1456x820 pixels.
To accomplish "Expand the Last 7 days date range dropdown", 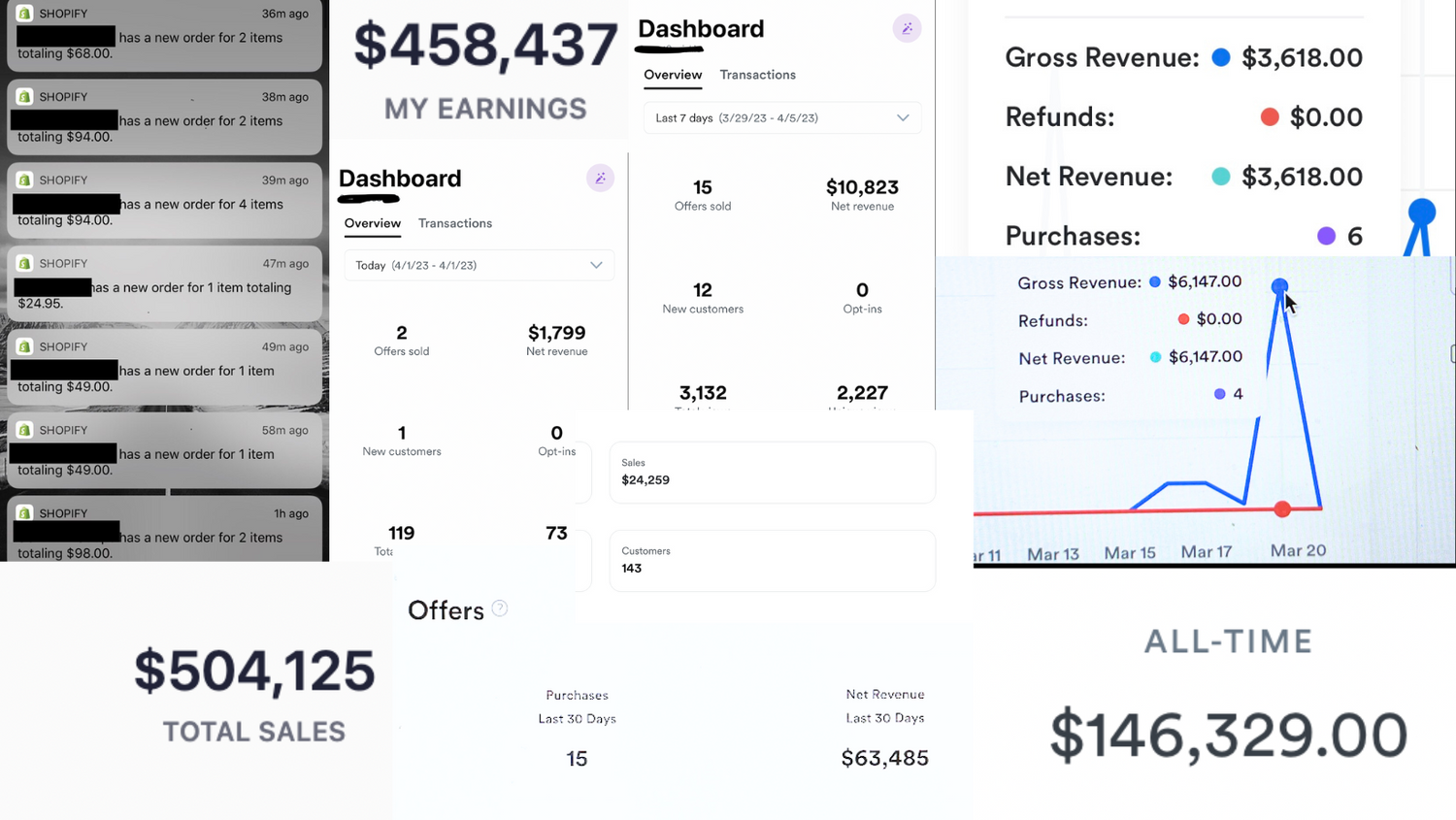I will [782, 118].
